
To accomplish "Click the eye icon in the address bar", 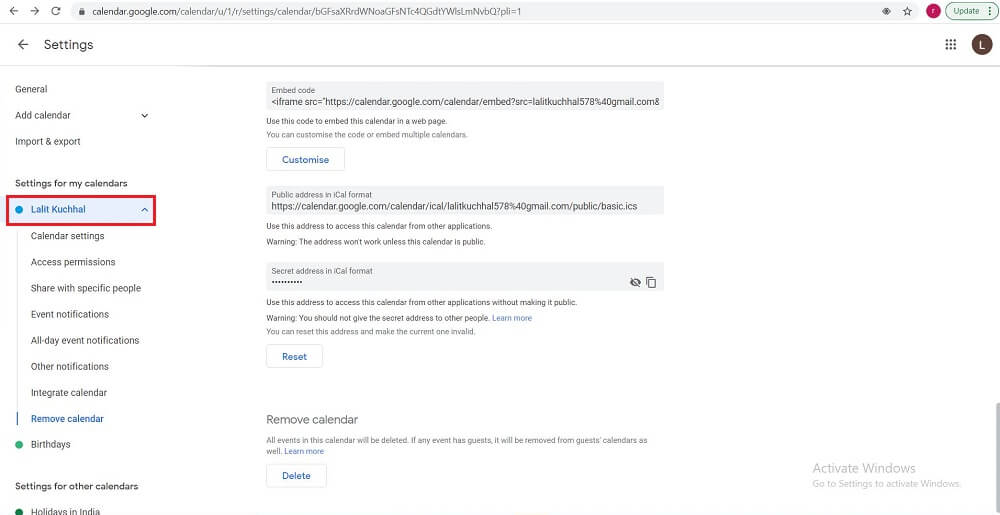I will point(886,11).
